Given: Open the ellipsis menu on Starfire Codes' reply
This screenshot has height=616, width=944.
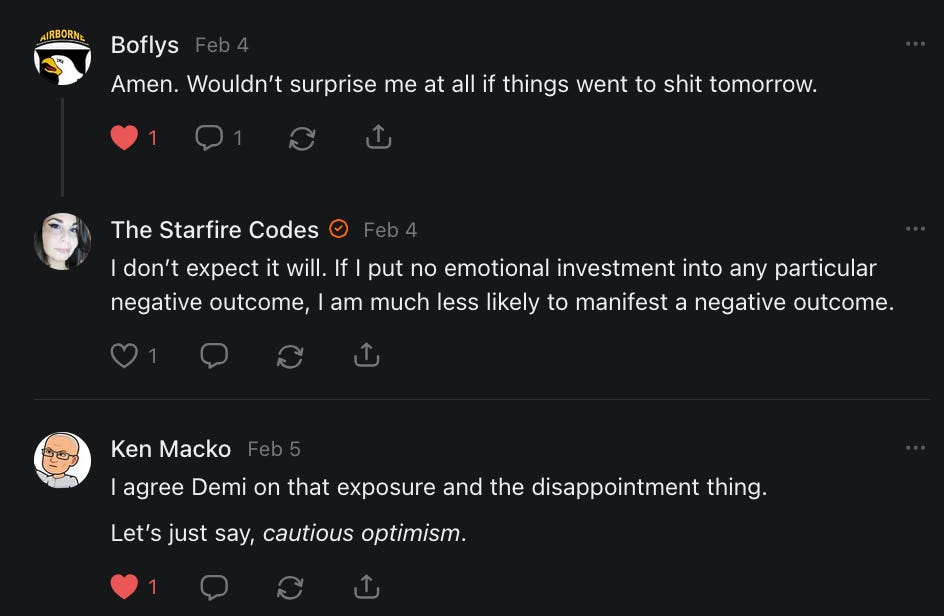Looking at the screenshot, I should [x=914, y=229].
